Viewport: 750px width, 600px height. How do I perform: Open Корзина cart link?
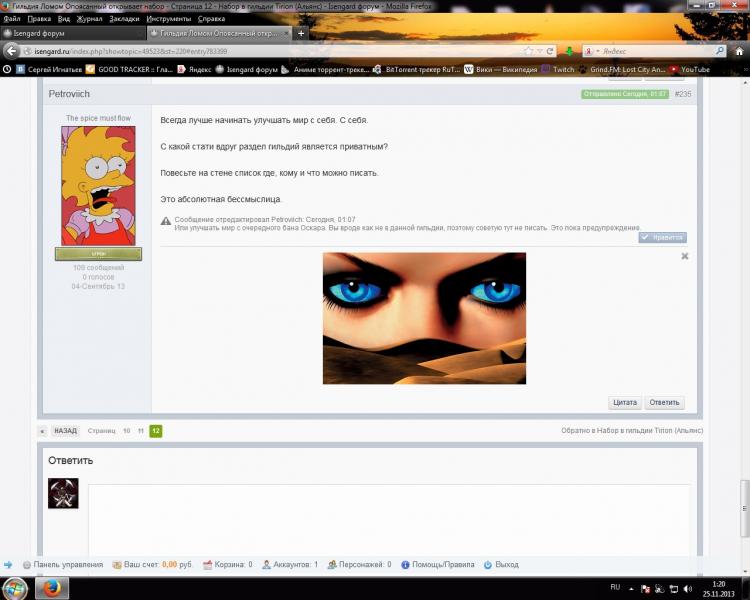[x=228, y=565]
